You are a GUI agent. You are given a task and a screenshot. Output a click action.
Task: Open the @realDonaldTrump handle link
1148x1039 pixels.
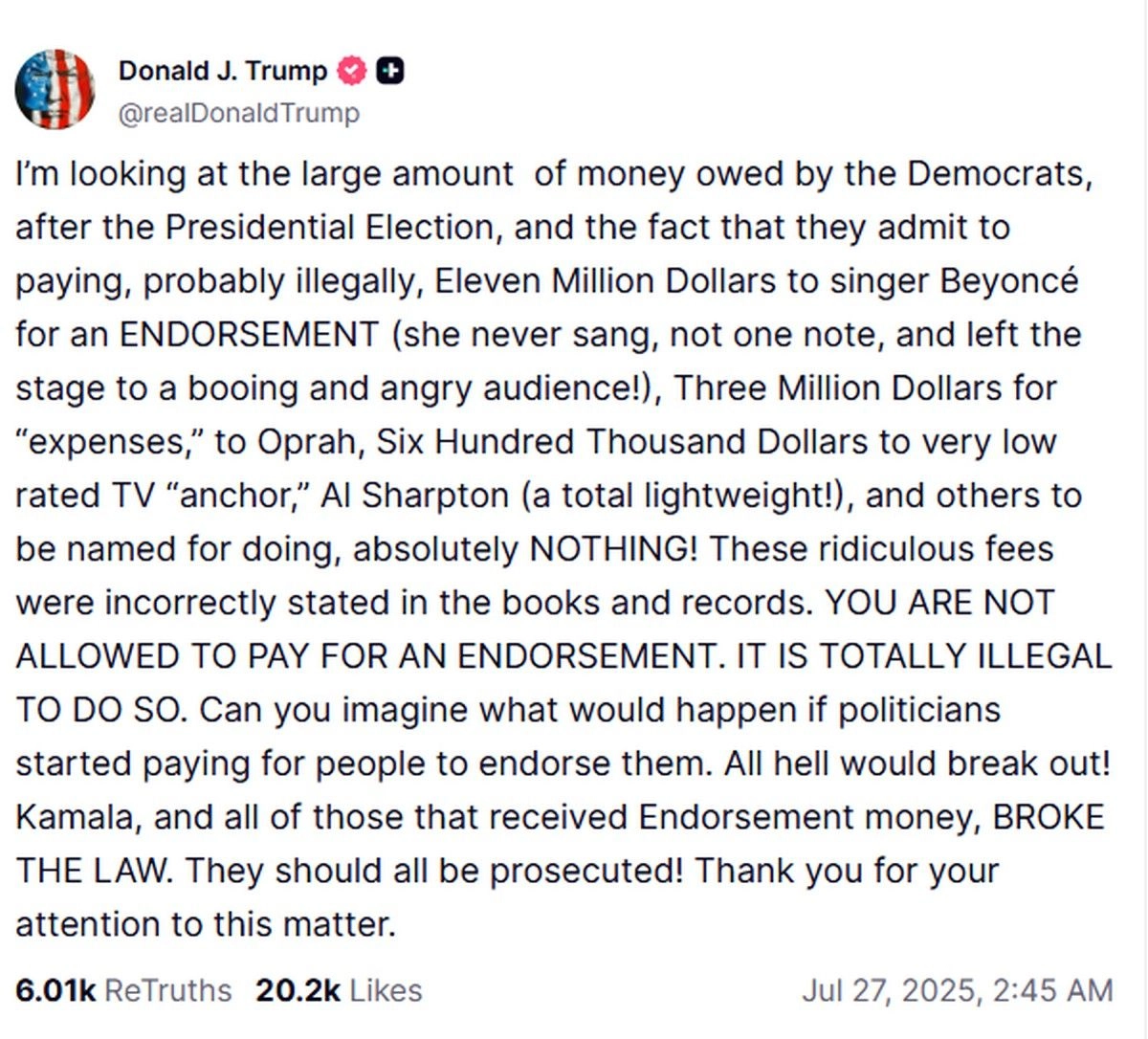pyautogui.click(x=238, y=113)
